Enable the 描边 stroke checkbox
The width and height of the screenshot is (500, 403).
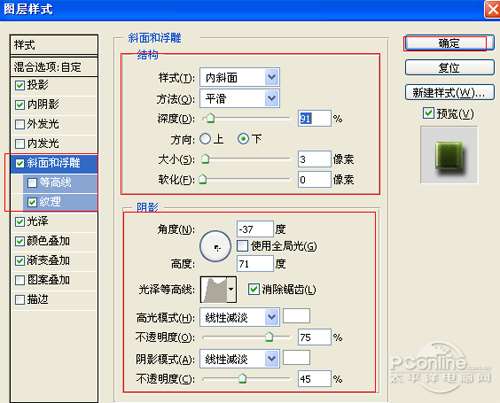point(20,300)
